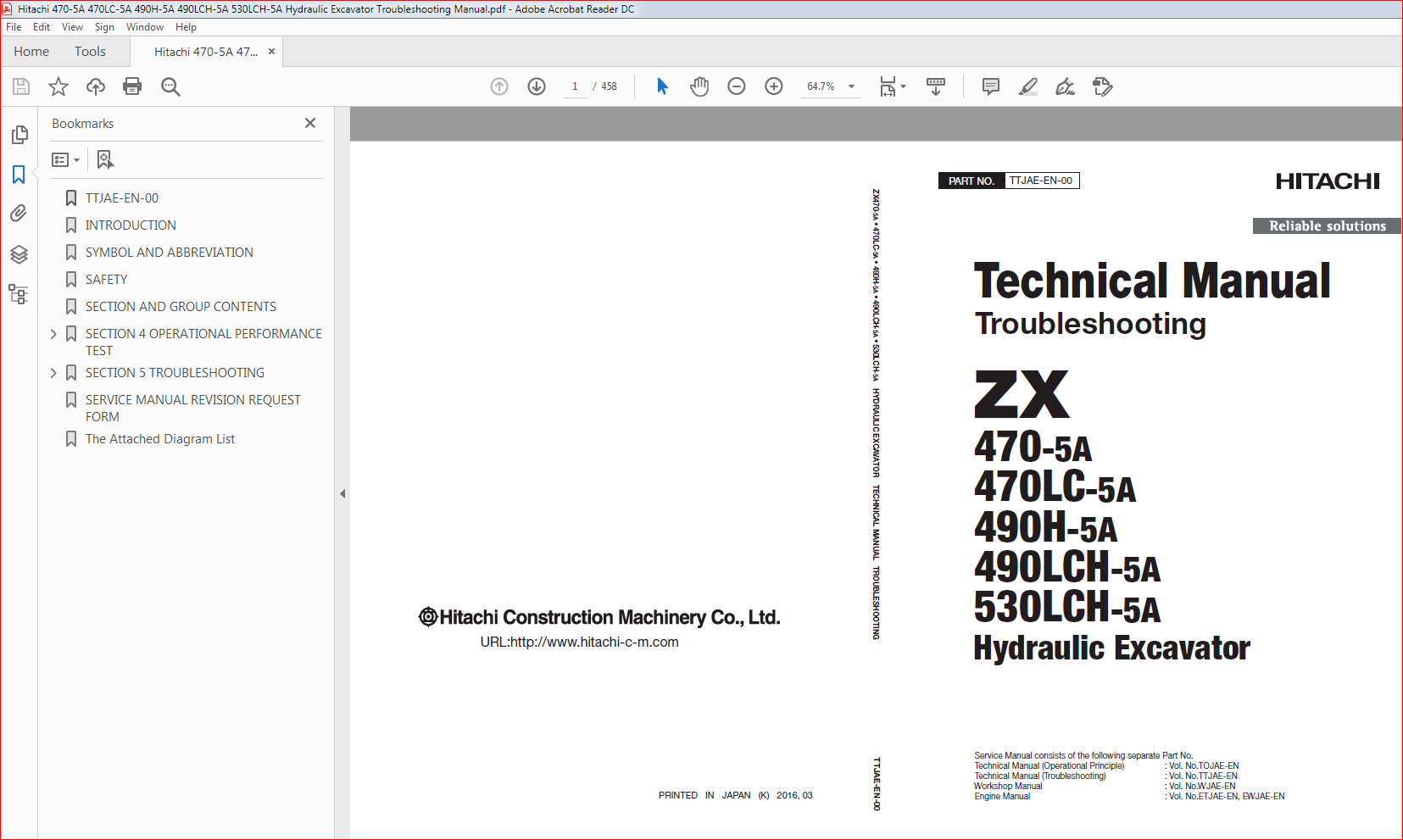The height and width of the screenshot is (840, 1403).
Task: Open the bookmark options dropdown
Action: pos(65,159)
